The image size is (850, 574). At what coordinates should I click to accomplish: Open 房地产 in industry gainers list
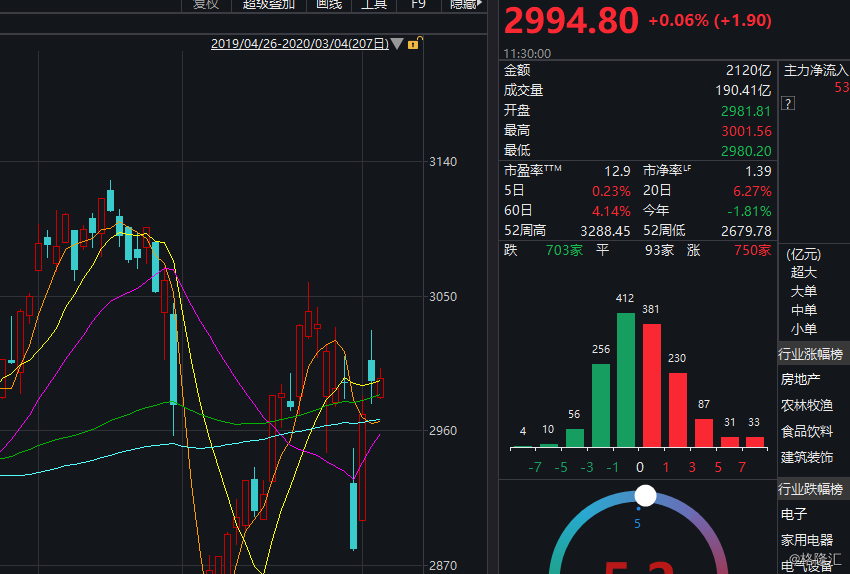(800, 379)
